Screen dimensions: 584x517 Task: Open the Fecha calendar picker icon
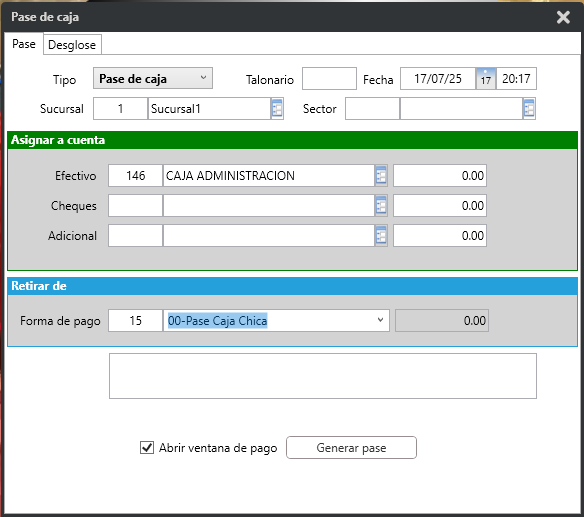pos(486,79)
